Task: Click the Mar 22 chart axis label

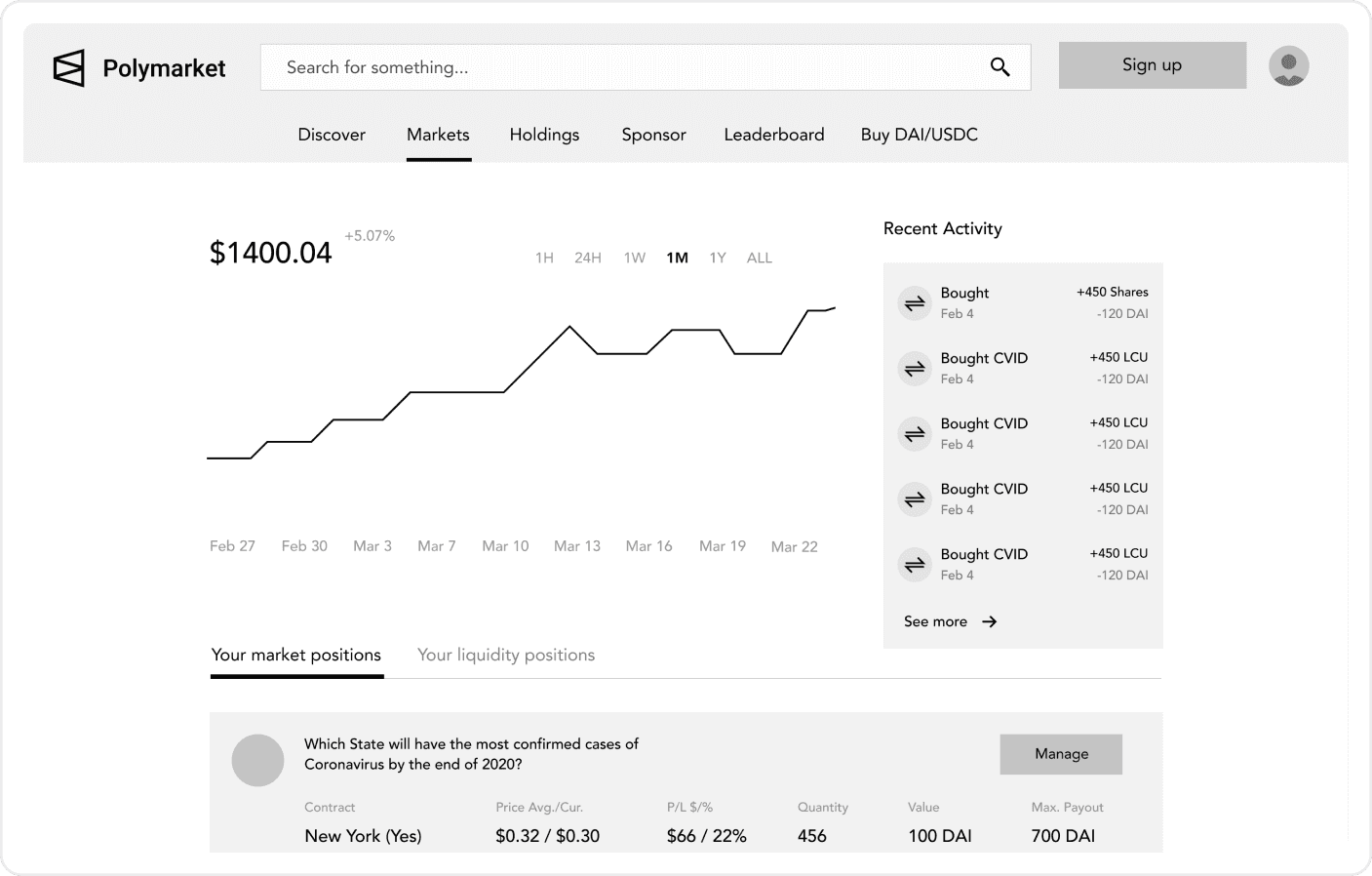Action: pos(794,546)
